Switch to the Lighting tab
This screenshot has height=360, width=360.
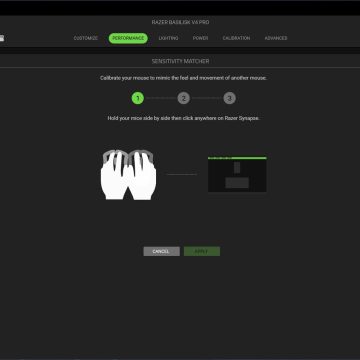tap(168, 38)
